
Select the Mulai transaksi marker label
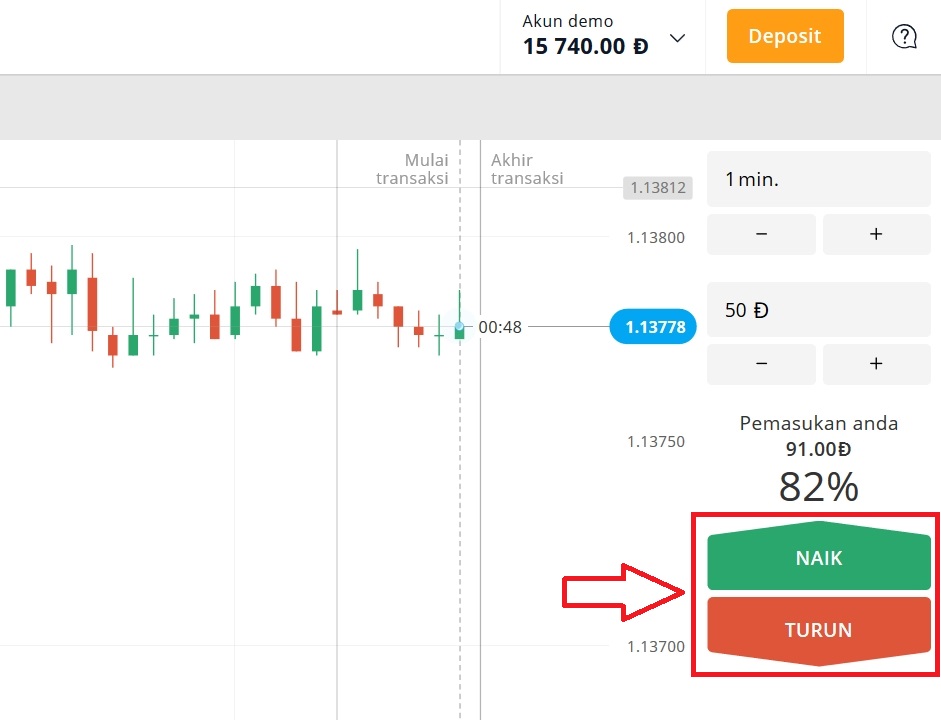pyautogui.click(x=412, y=169)
